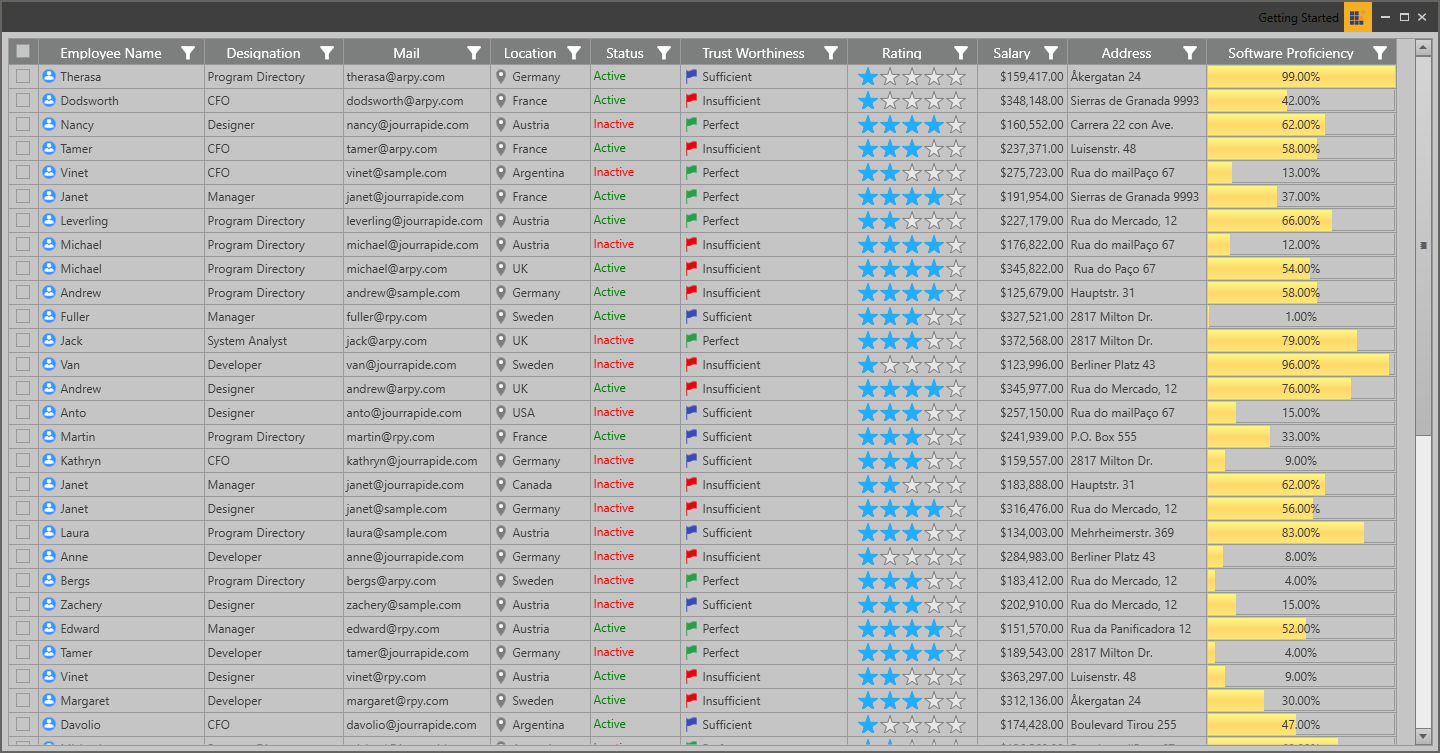Open the Trust Worthiness filter dropdown
The height and width of the screenshot is (753, 1440).
coord(831,52)
